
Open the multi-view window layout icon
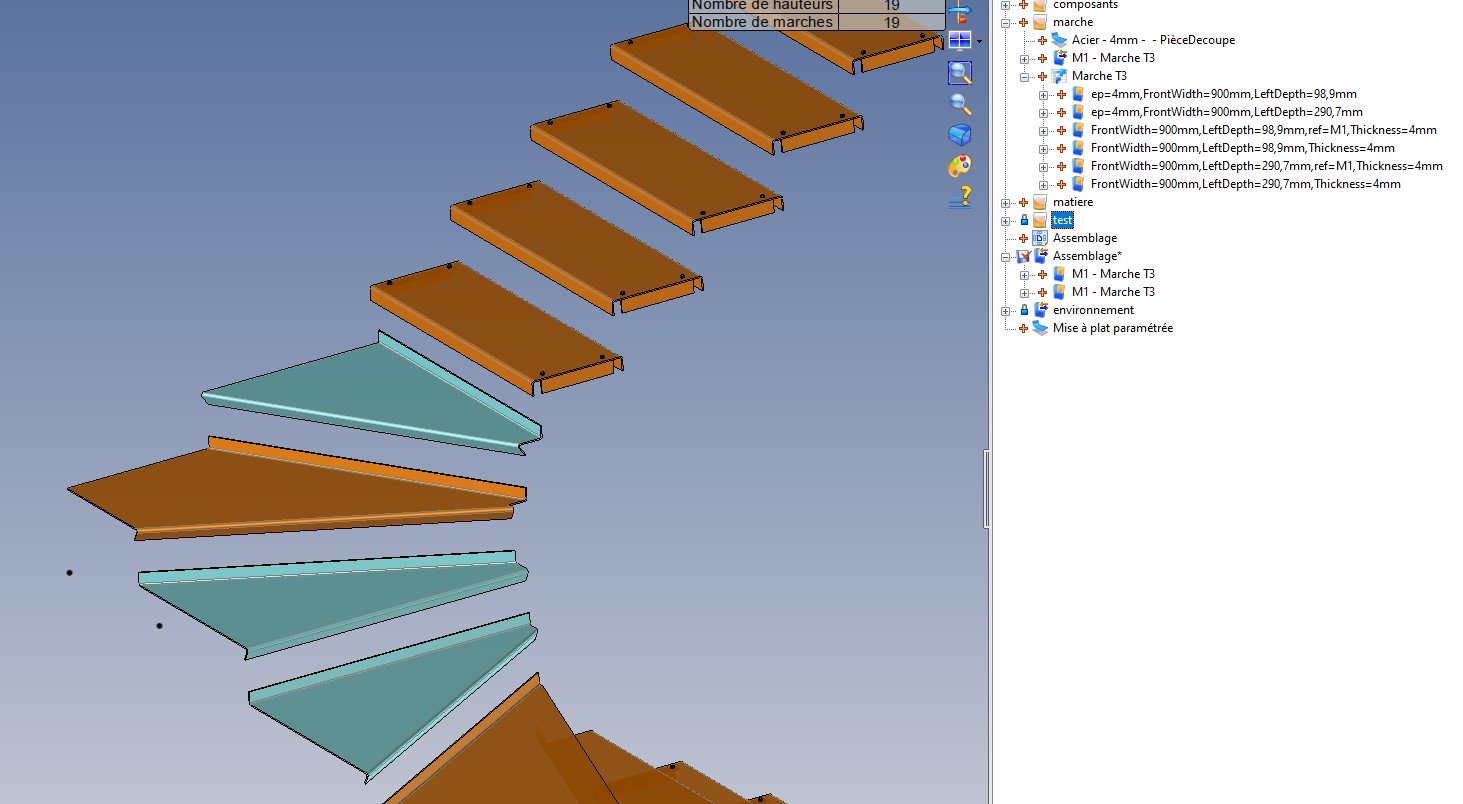click(x=959, y=41)
